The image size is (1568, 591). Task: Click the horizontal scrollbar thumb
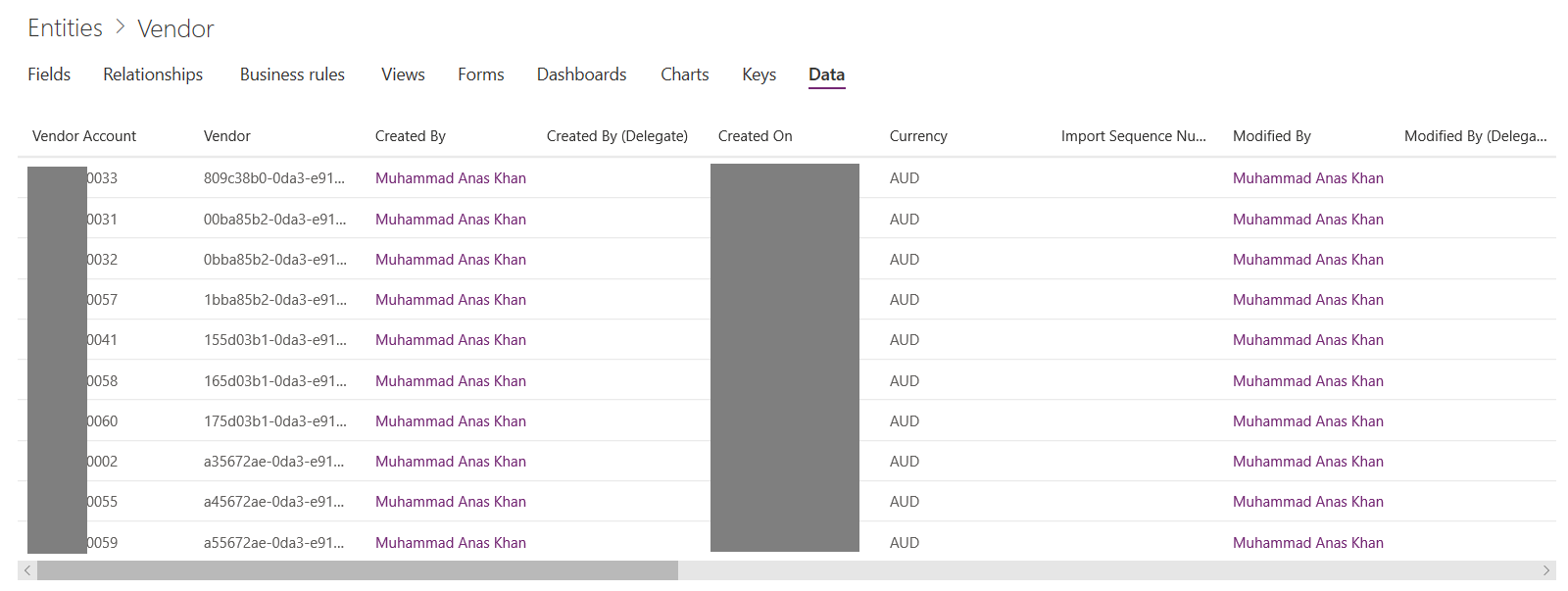pyautogui.click(x=358, y=570)
